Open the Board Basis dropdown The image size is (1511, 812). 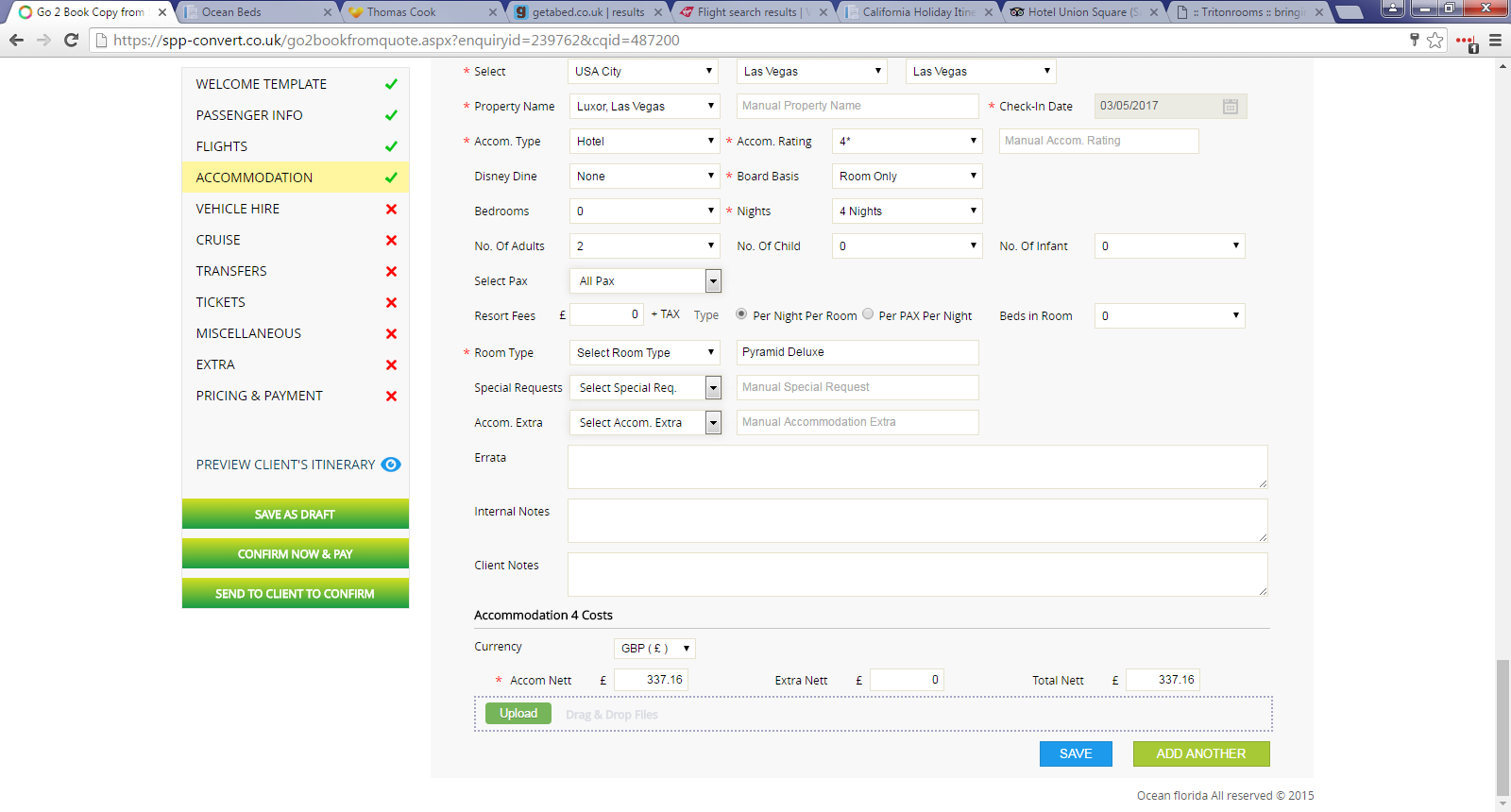907,177
